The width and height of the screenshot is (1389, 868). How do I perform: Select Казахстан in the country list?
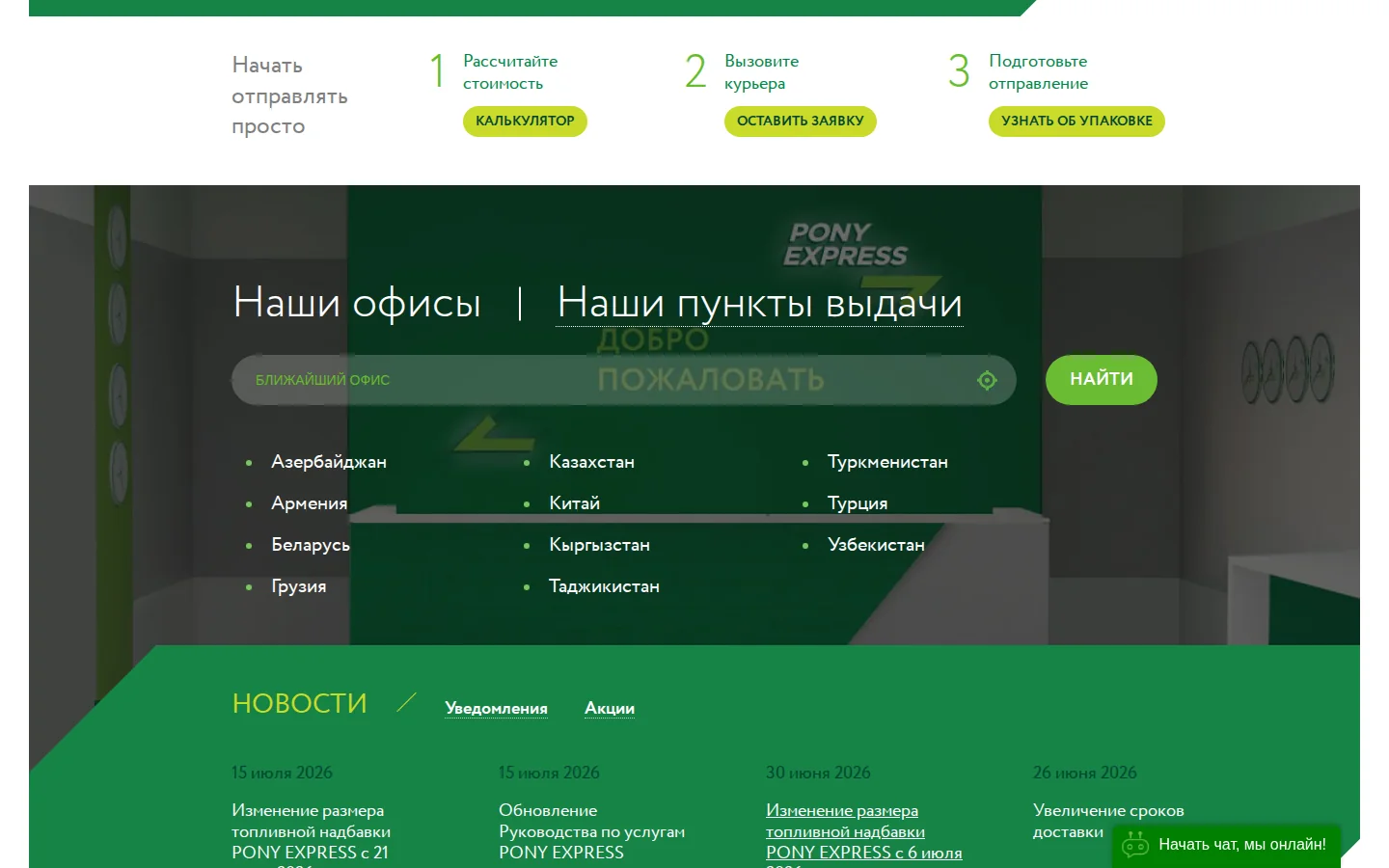pos(592,462)
